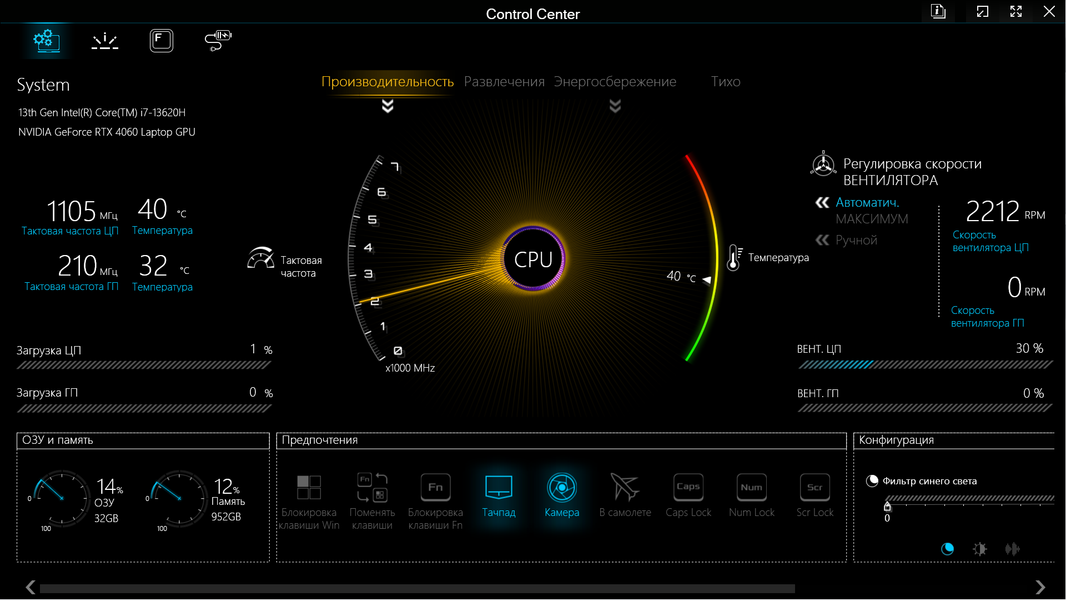Click the В самолете airplane mode icon
The image size is (1066, 600).
coord(625,487)
